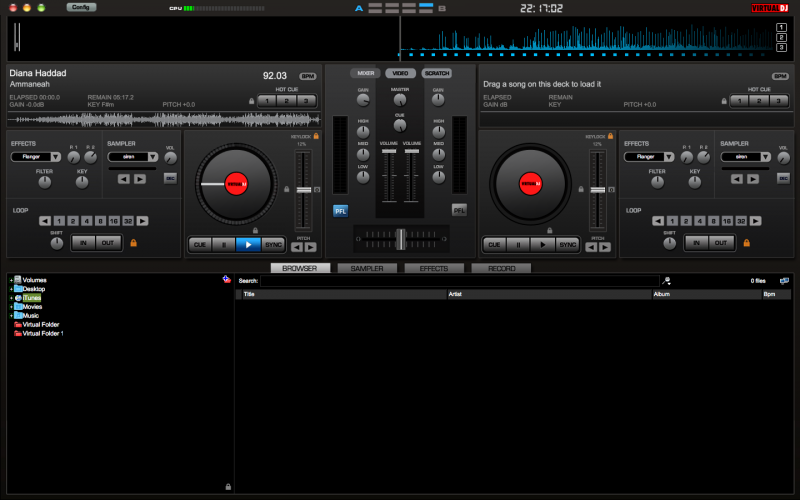This screenshot has height=500, width=800.
Task: Click inside the Search field
Action: (x=460, y=281)
